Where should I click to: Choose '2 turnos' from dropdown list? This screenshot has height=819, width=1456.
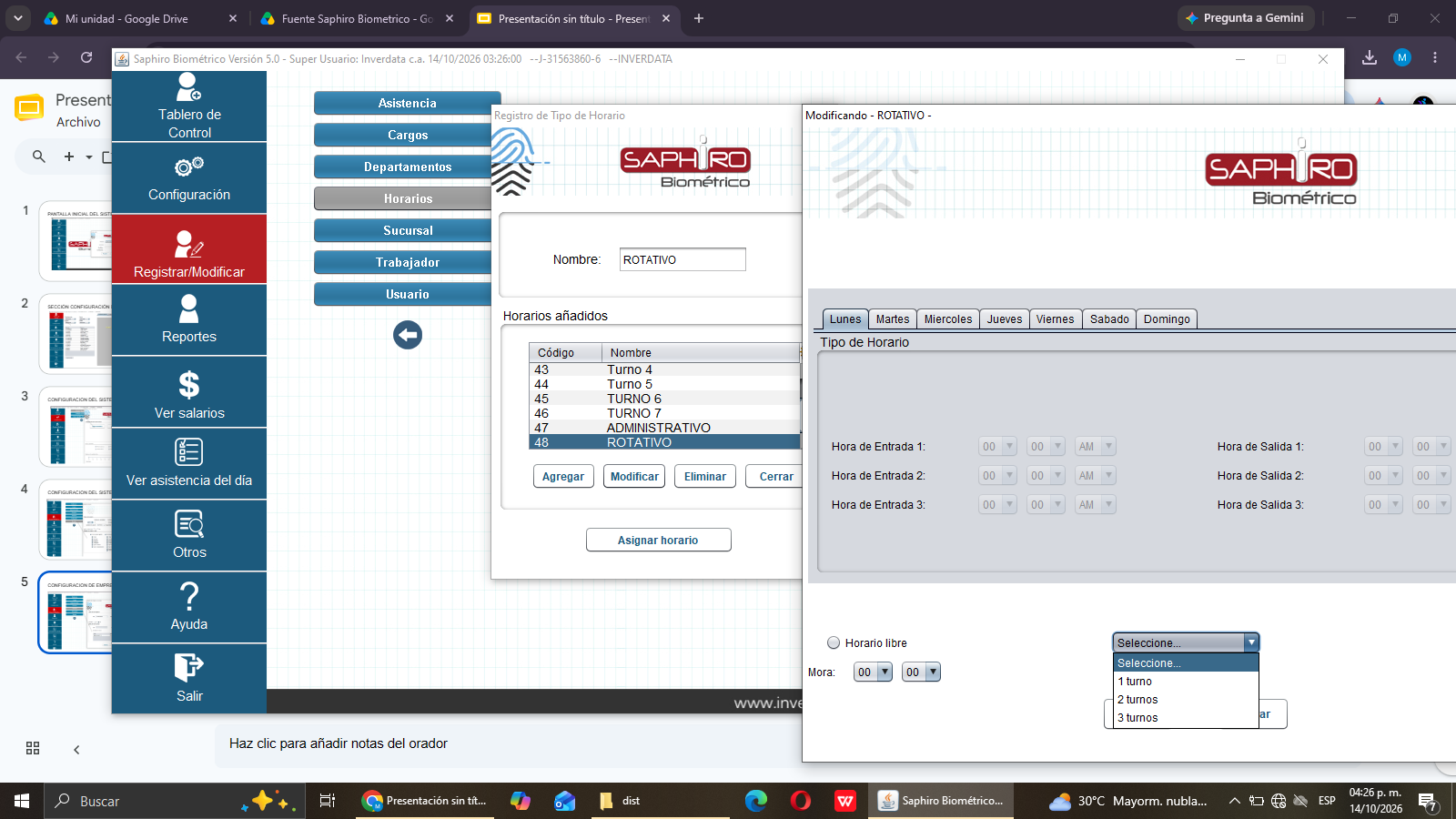1186,700
